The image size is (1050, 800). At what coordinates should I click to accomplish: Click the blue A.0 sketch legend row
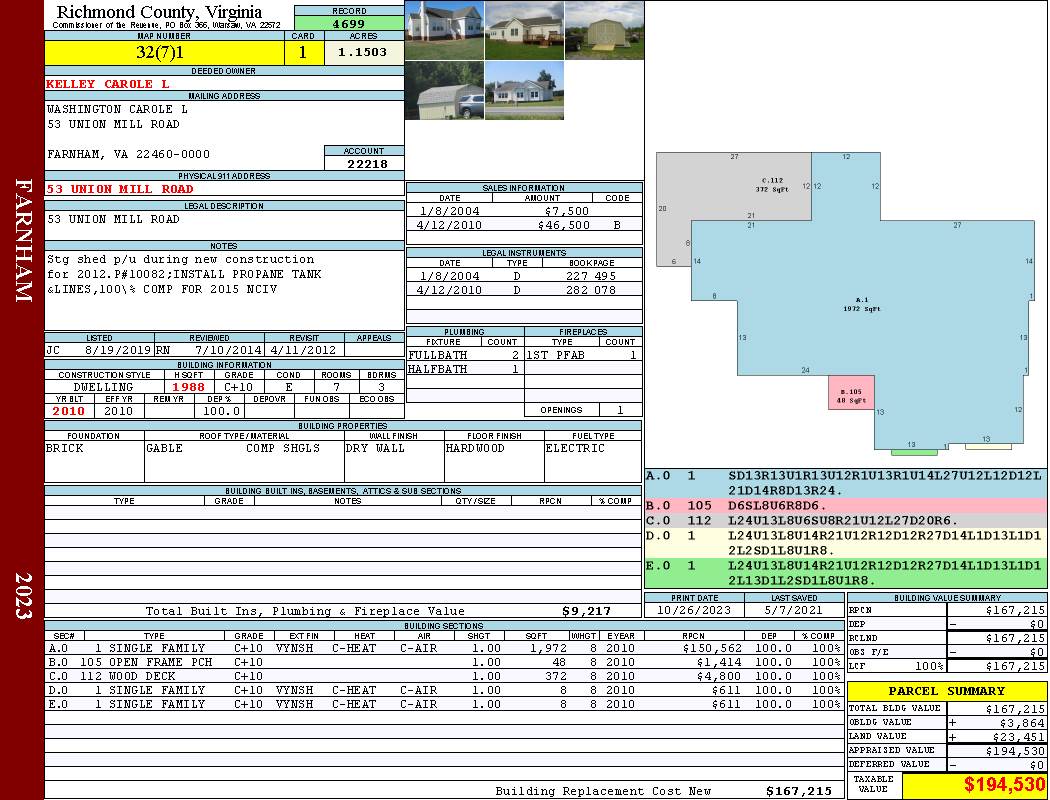coord(846,483)
